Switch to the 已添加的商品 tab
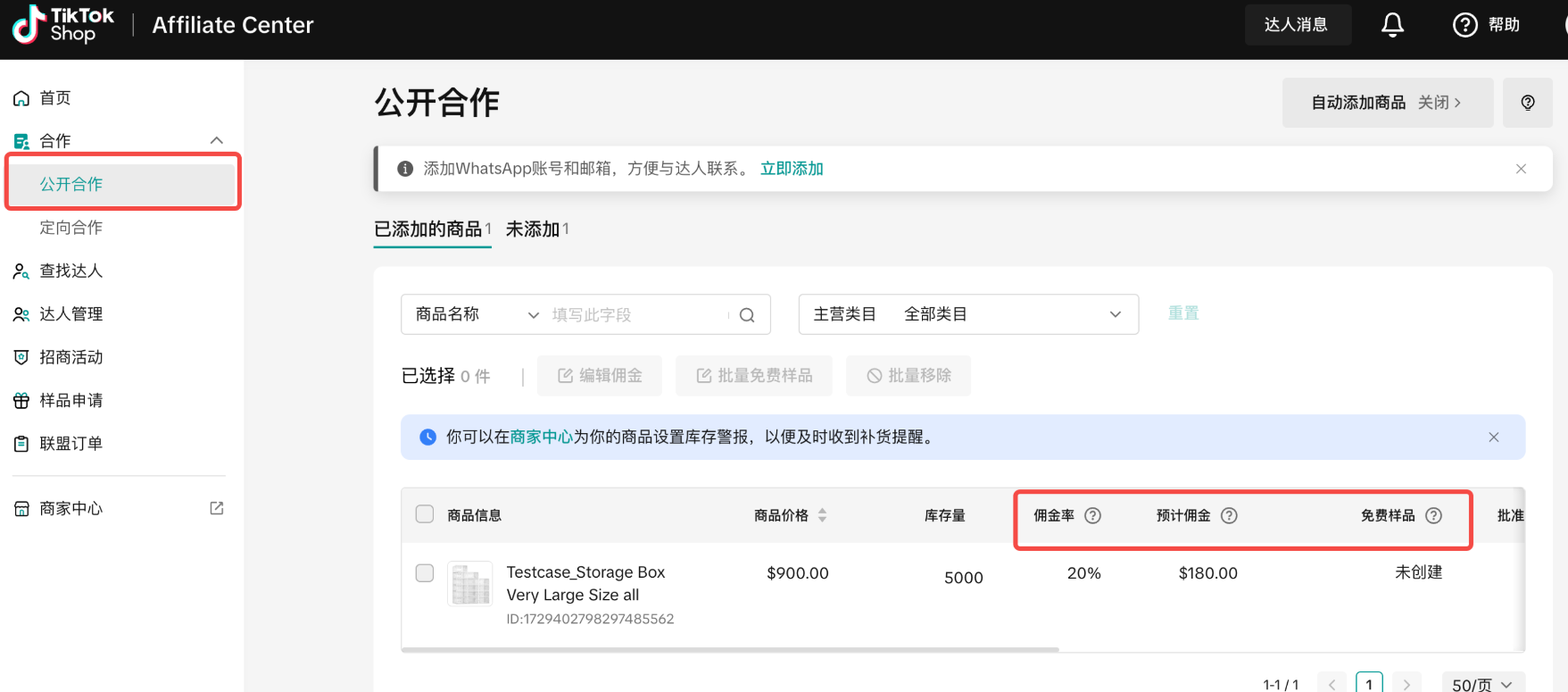Screen dimensions: 1568x692 [432, 229]
